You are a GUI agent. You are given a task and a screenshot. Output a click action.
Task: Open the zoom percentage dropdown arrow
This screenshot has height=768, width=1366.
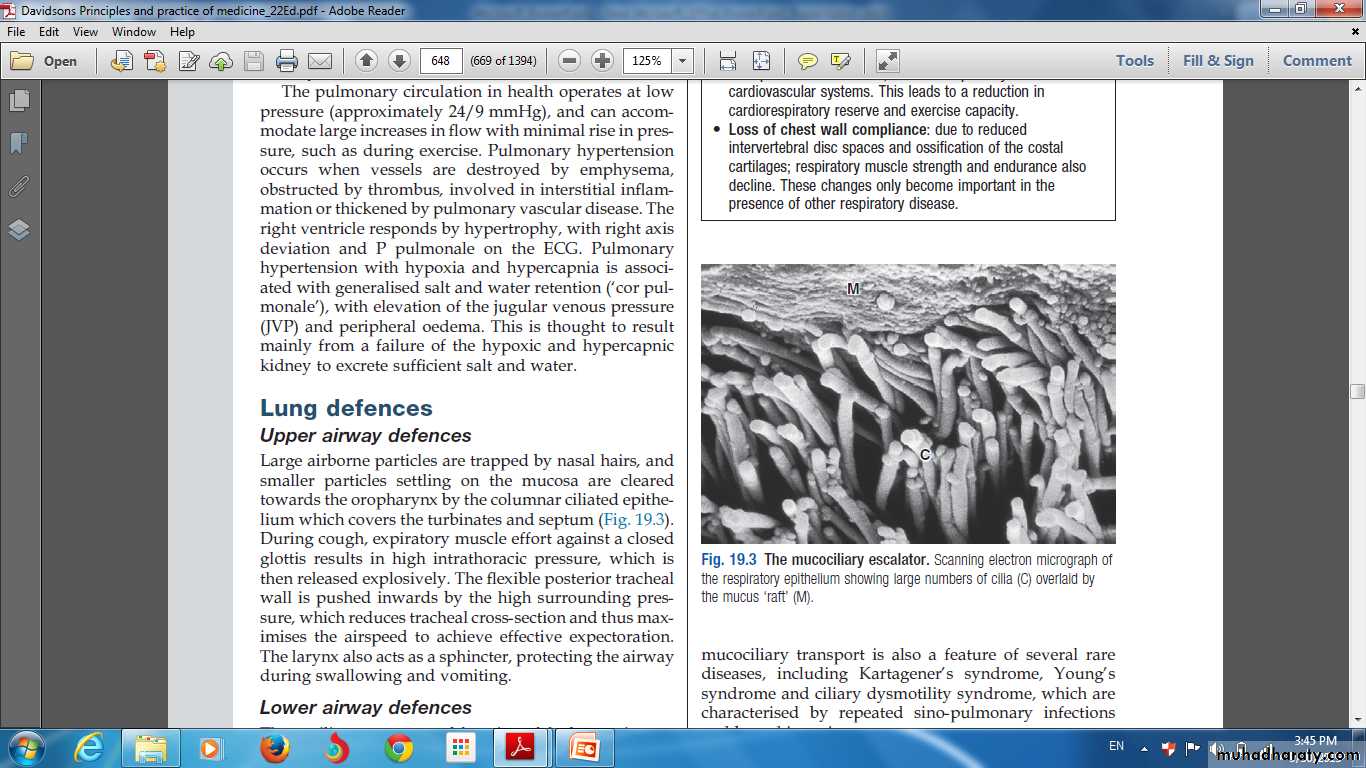683,61
